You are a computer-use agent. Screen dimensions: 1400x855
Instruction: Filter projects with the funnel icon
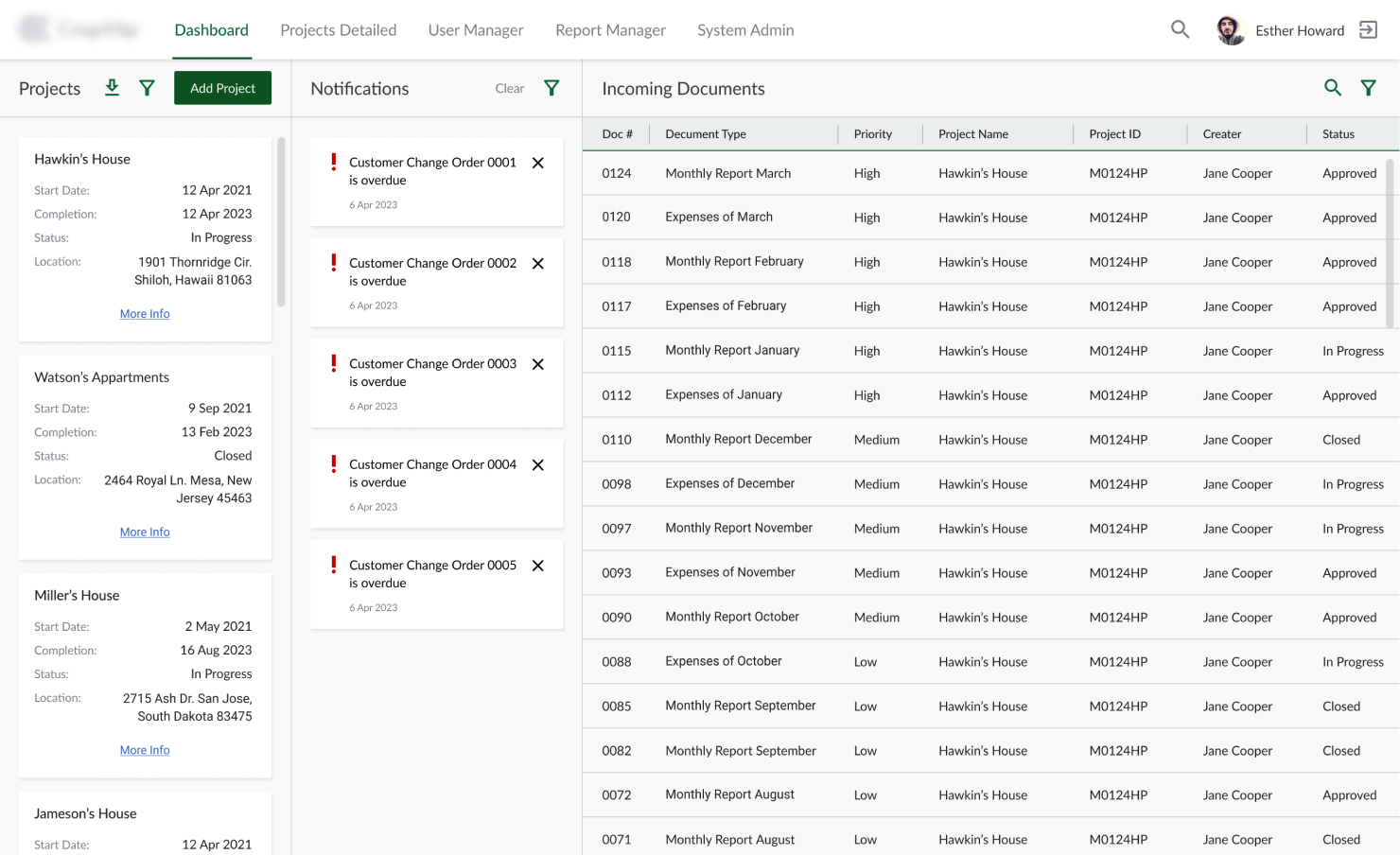(147, 88)
